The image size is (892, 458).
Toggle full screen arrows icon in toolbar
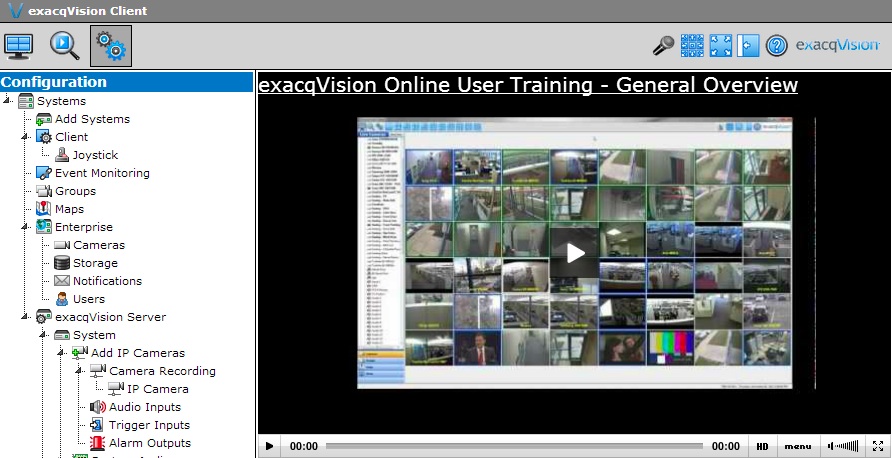(720, 46)
